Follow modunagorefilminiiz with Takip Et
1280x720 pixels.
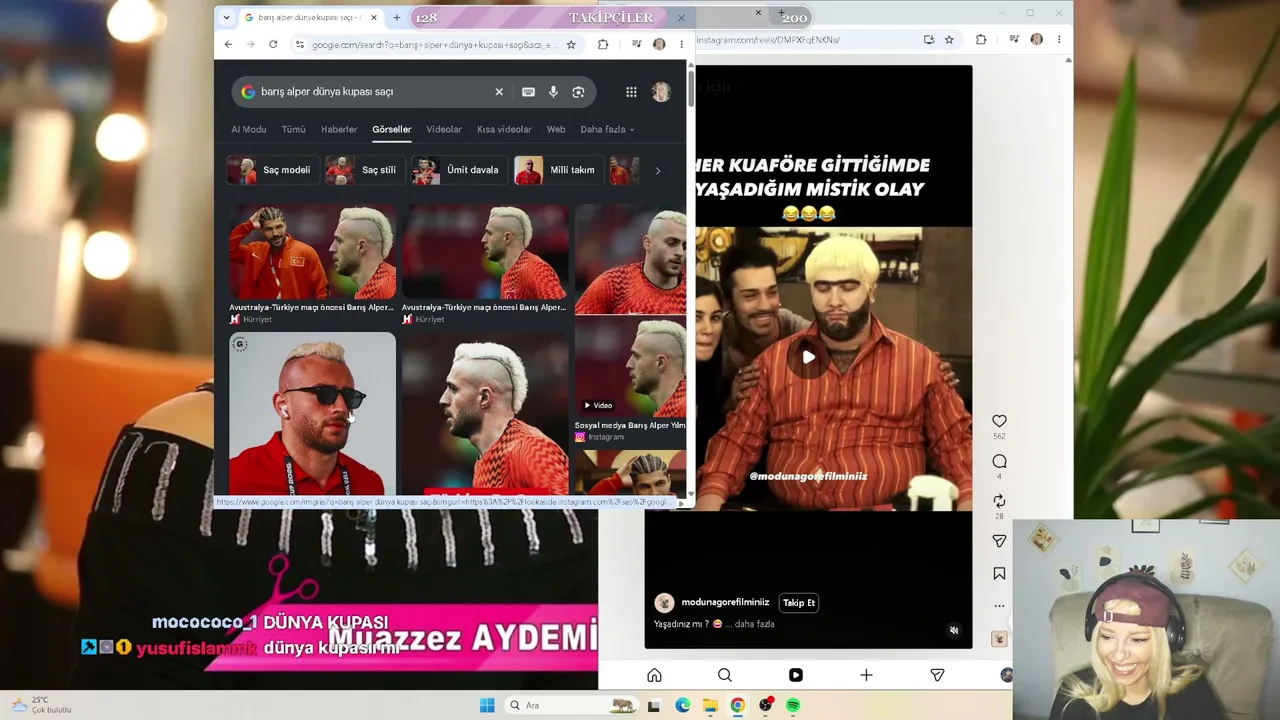point(799,603)
